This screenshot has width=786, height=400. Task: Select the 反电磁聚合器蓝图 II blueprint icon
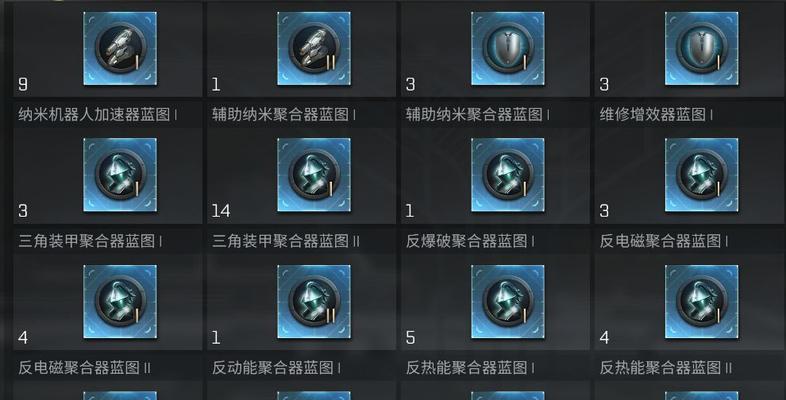120,302
